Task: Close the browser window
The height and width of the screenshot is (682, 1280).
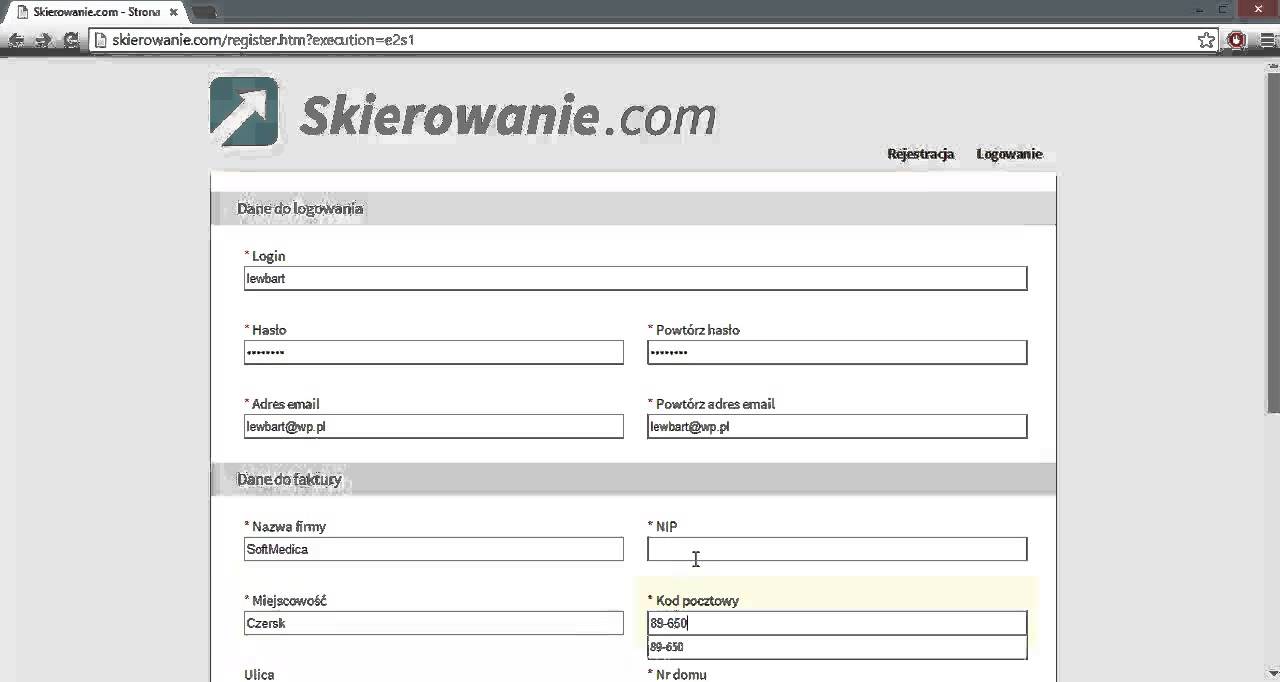Action: (x=1256, y=9)
